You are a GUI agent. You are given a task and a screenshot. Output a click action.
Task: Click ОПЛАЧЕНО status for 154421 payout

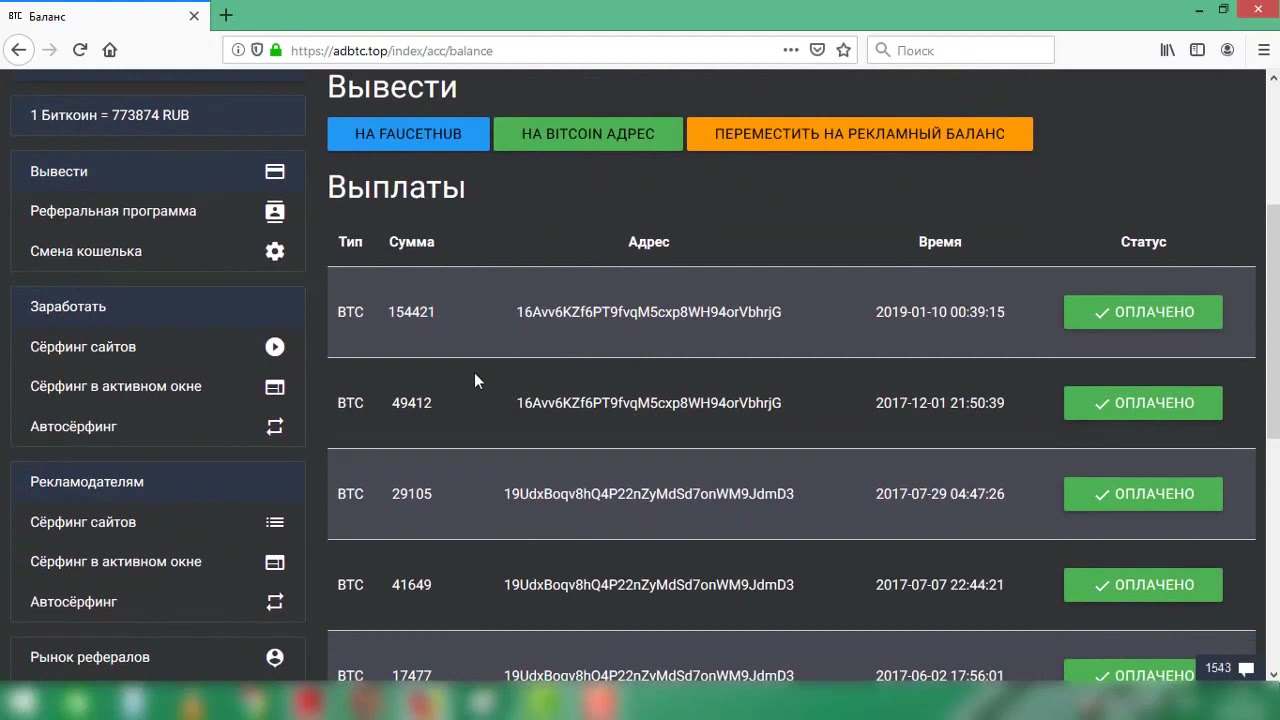click(x=1143, y=312)
